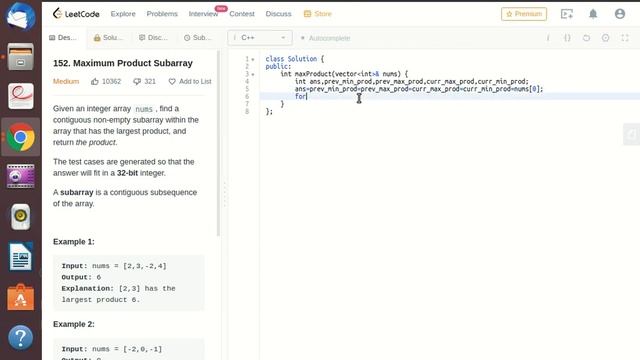Place cursor on code line 6 after 'for'

(x=307, y=96)
